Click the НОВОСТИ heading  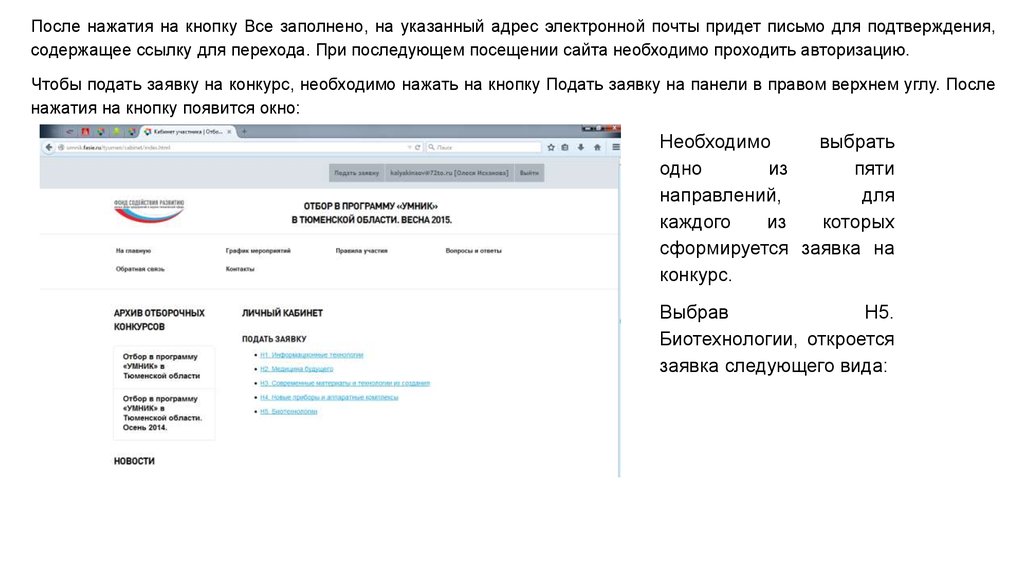pos(134,461)
